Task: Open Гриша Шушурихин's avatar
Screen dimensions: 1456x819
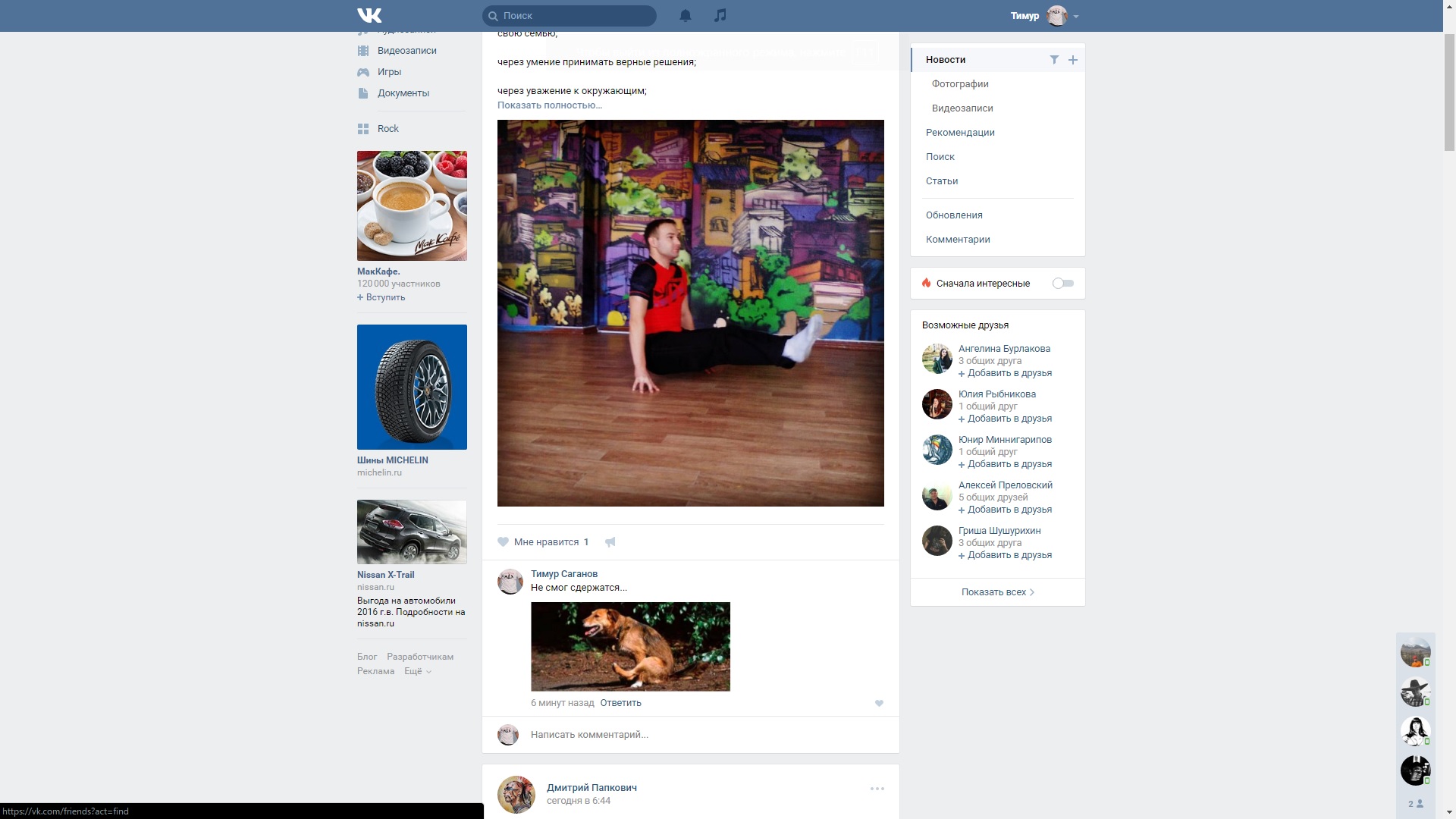Action: point(937,541)
